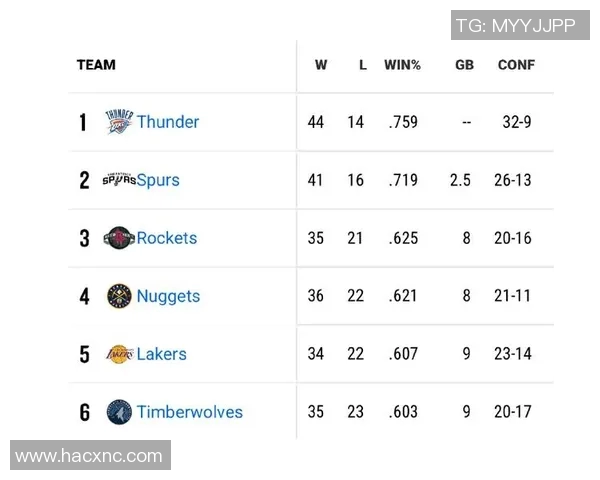Screen dimensions: 600x480
Task: Visit the Lakers team link
Action: 162,354
